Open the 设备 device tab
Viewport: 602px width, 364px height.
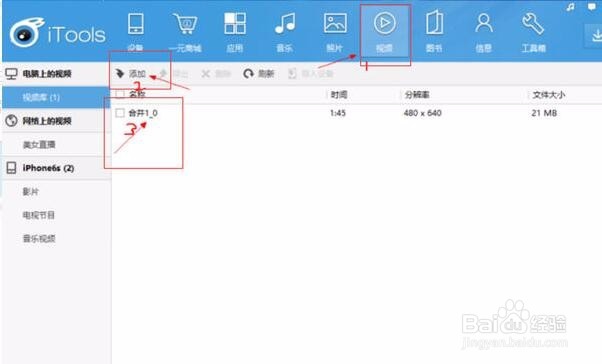[x=136, y=31]
